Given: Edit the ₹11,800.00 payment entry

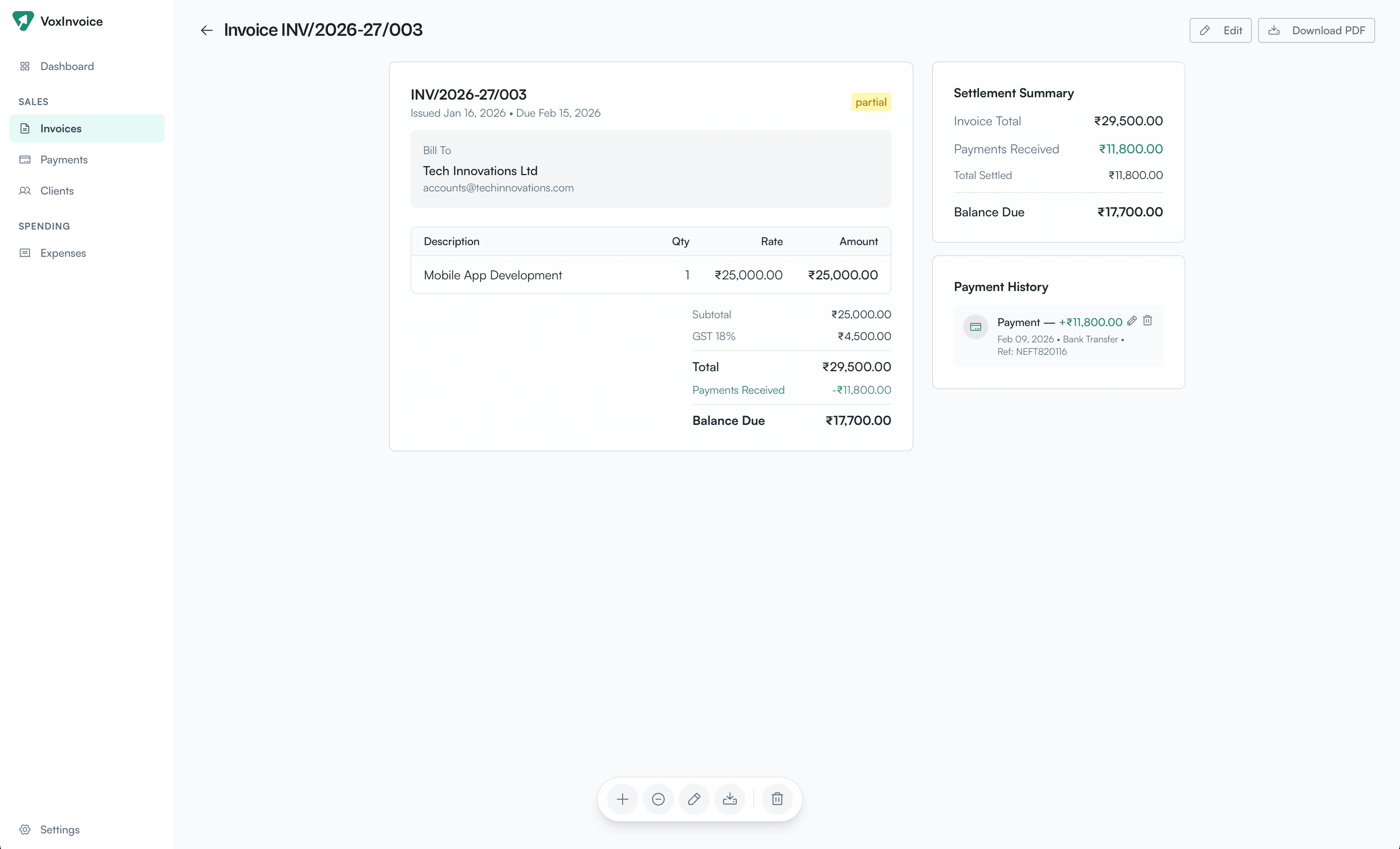Looking at the screenshot, I should tap(1132, 320).
